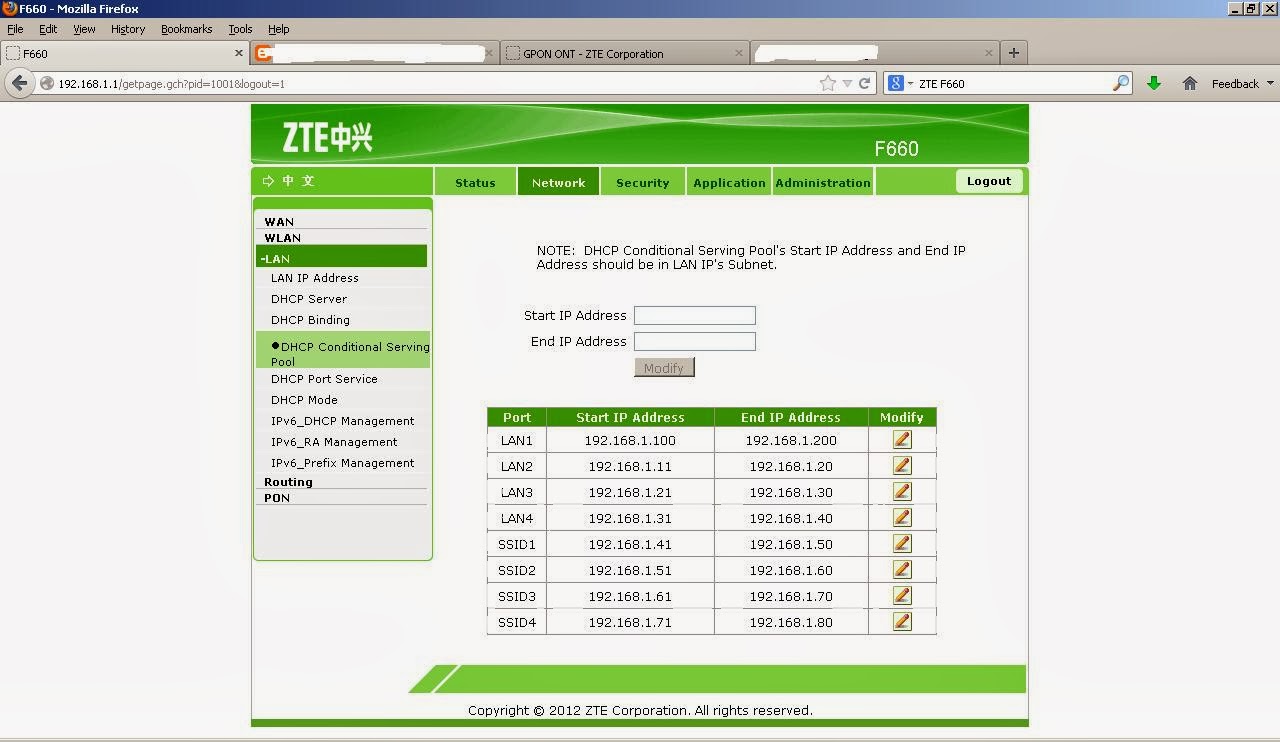Image resolution: width=1280 pixels, height=742 pixels.
Task: Click the Logout button
Action: [x=989, y=181]
